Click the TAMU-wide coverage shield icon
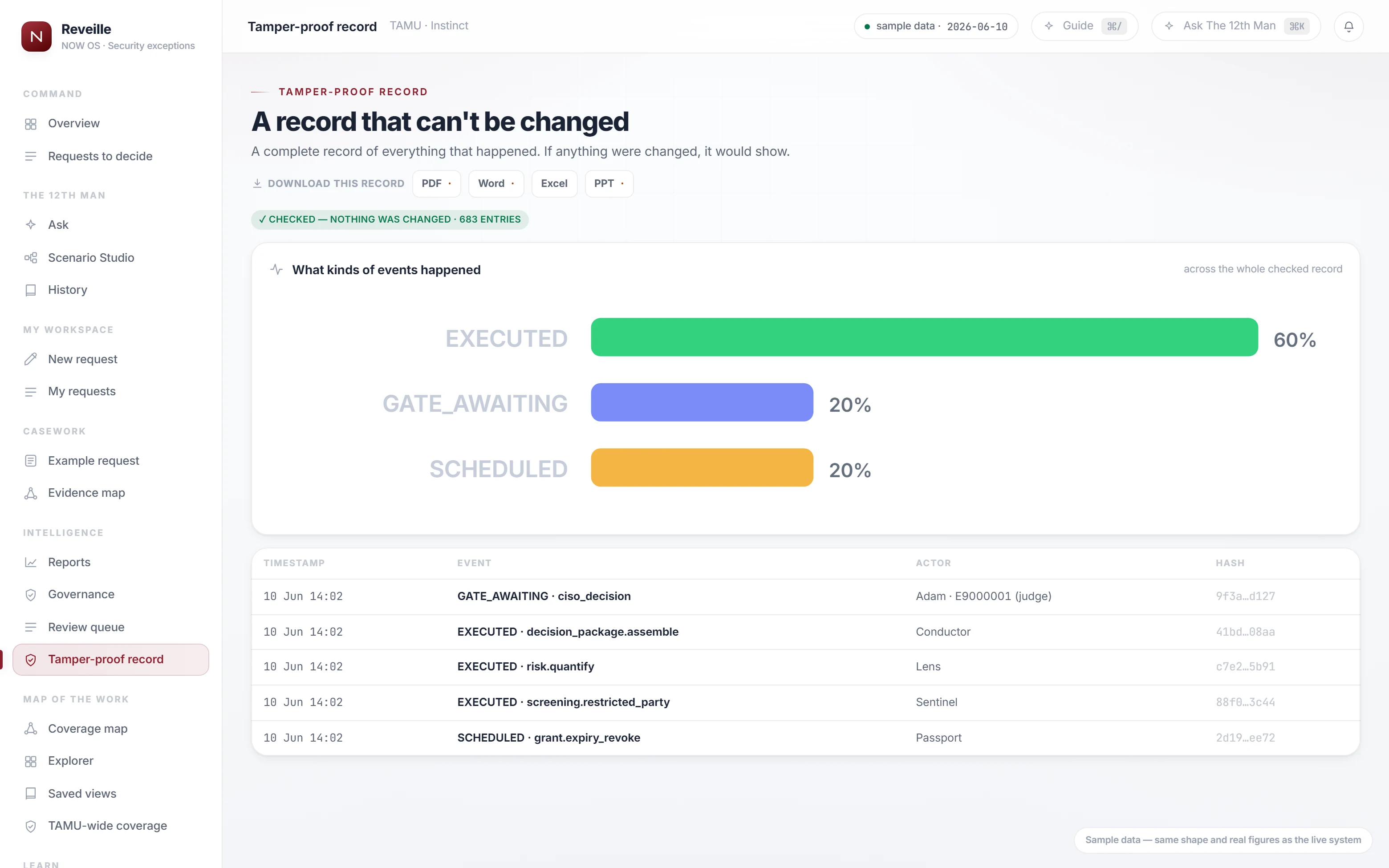The width and height of the screenshot is (1389, 868). tap(31, 826)
